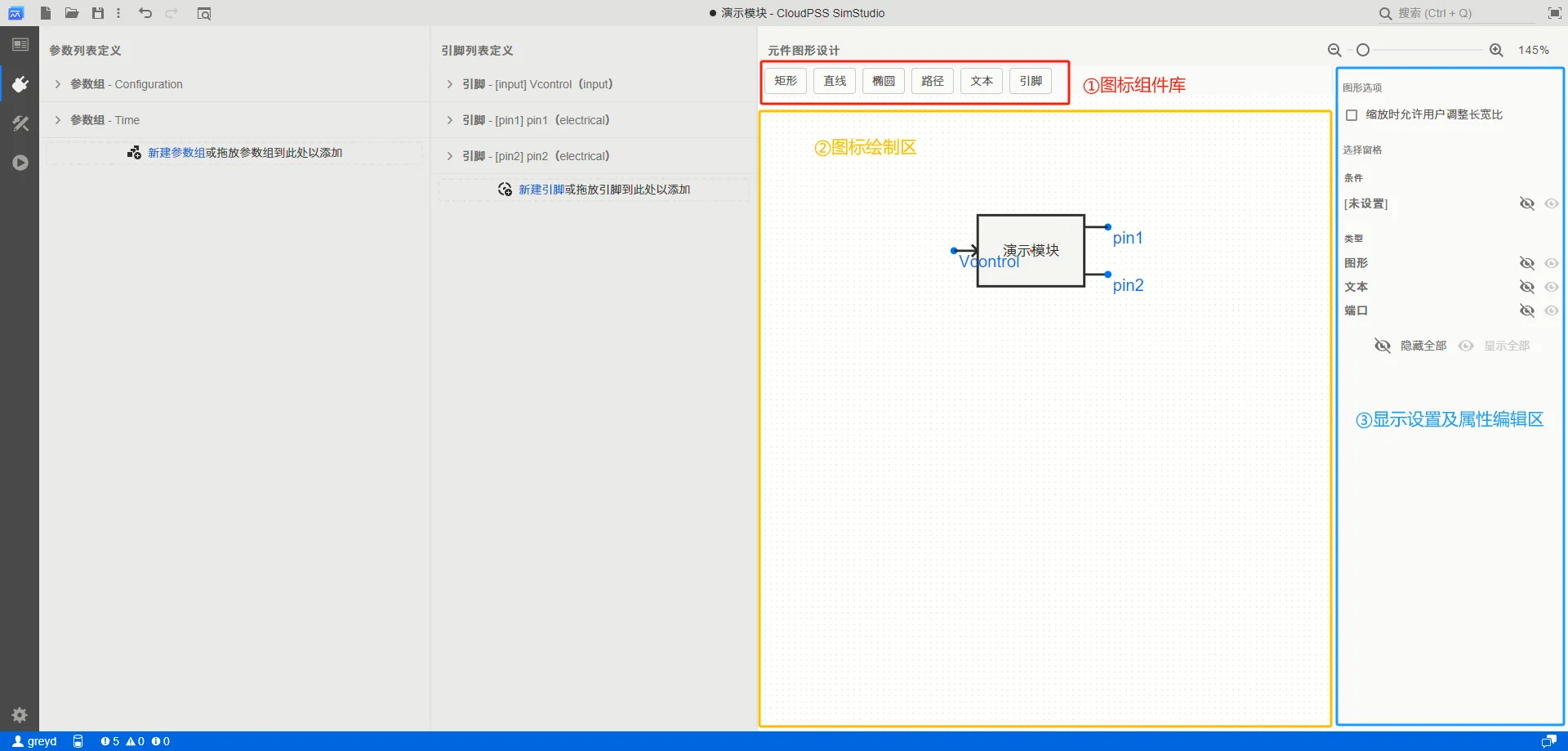Viewport: 1568px width, 751px height.
Task: Open the info count indicator in status bar
Action: [x=161, y=741]
